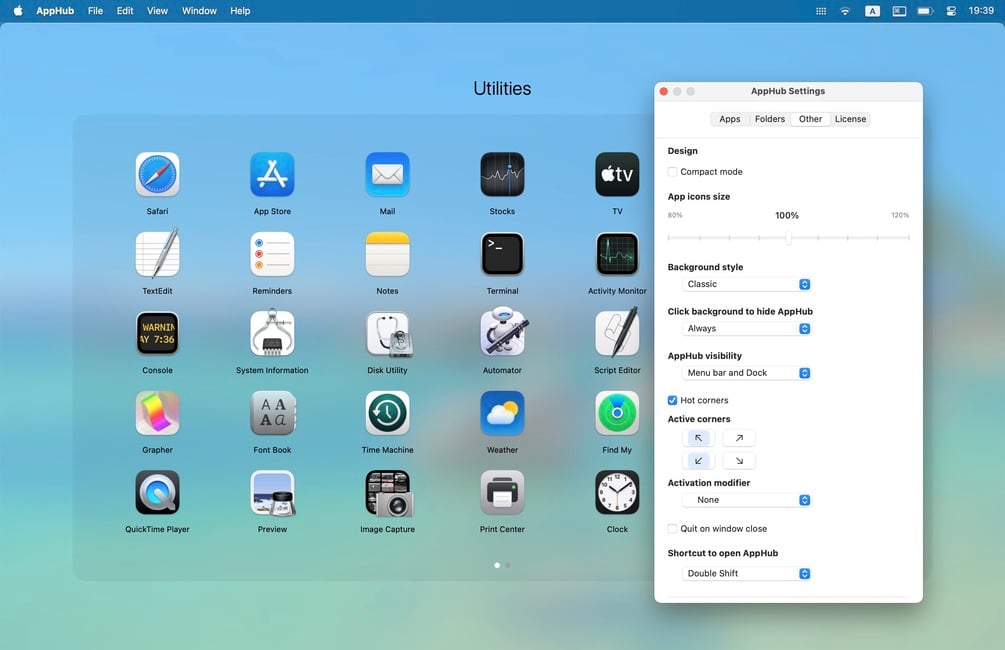Click the Utilities folder title
The image size is (1005, 650).
pyautogui.click(x=502, y=88)
